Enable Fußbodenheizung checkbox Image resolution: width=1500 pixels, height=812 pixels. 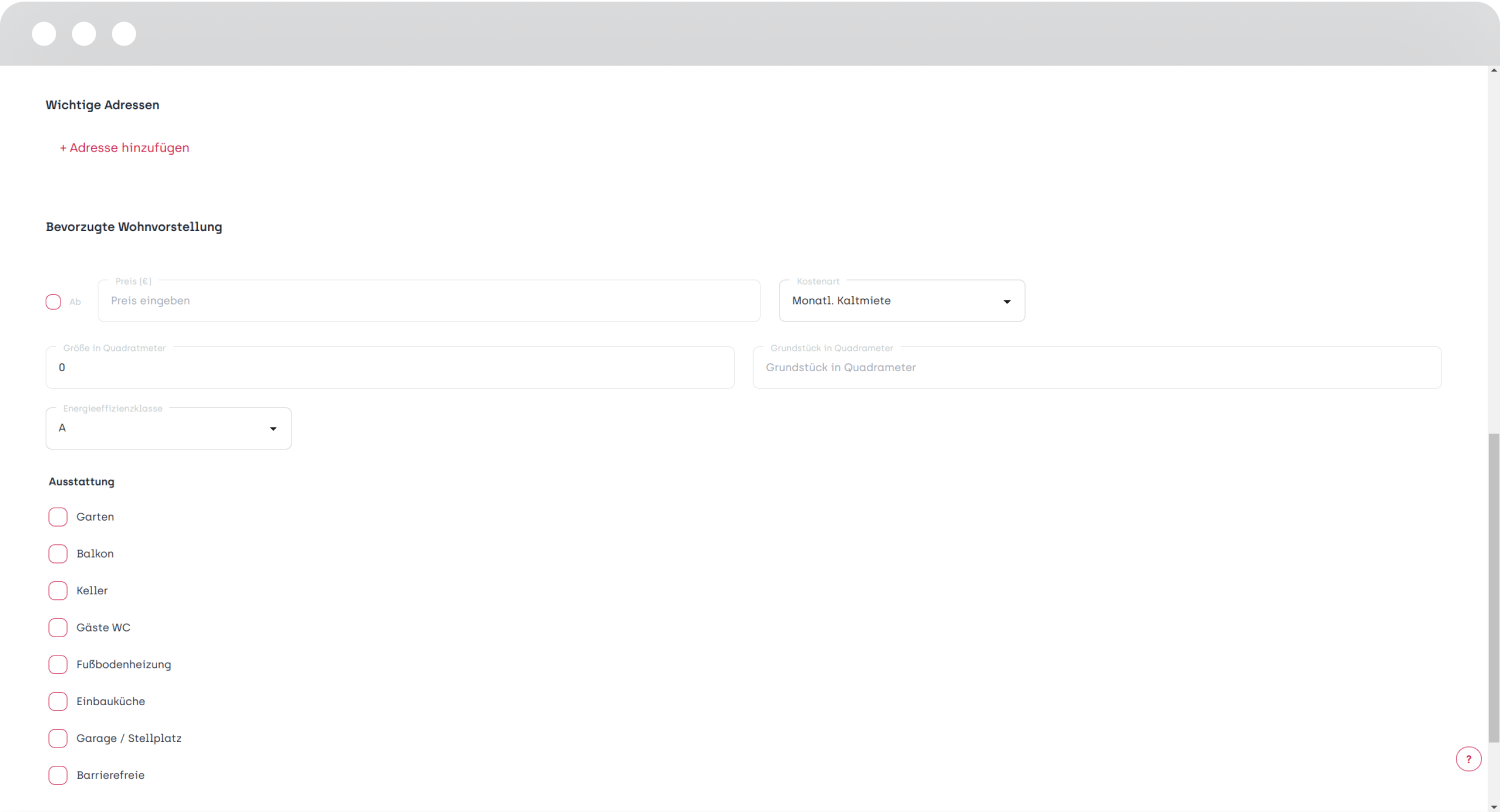(58, 665)
